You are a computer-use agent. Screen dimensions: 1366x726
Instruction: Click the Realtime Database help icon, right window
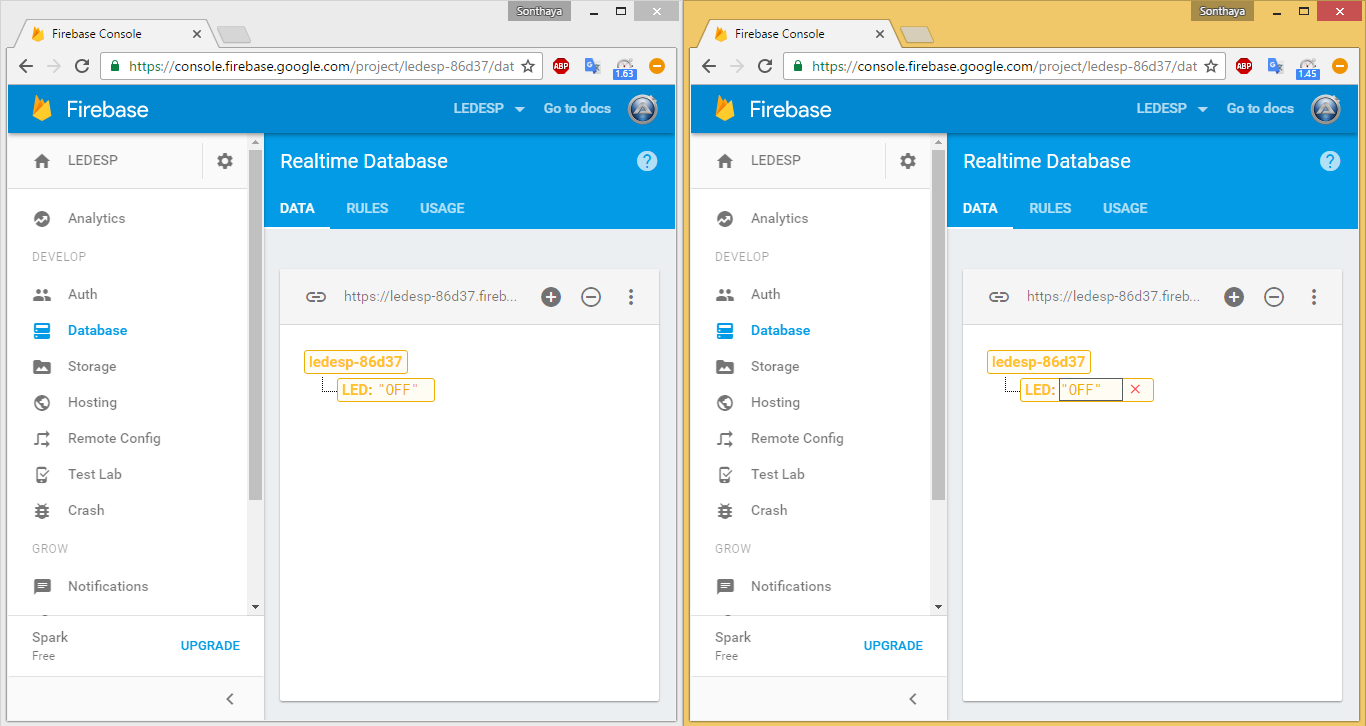click(1330, 161)
